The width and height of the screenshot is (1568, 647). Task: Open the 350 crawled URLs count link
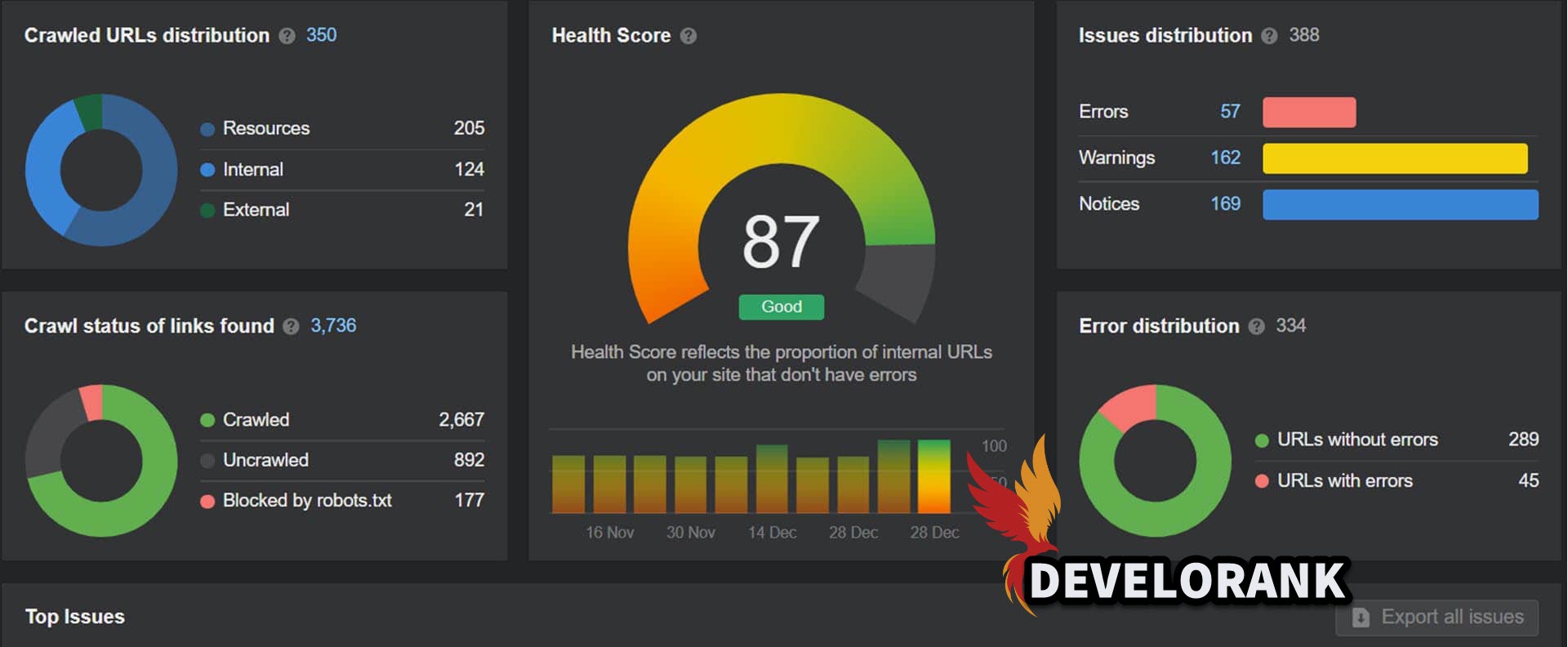coord(321,35)
